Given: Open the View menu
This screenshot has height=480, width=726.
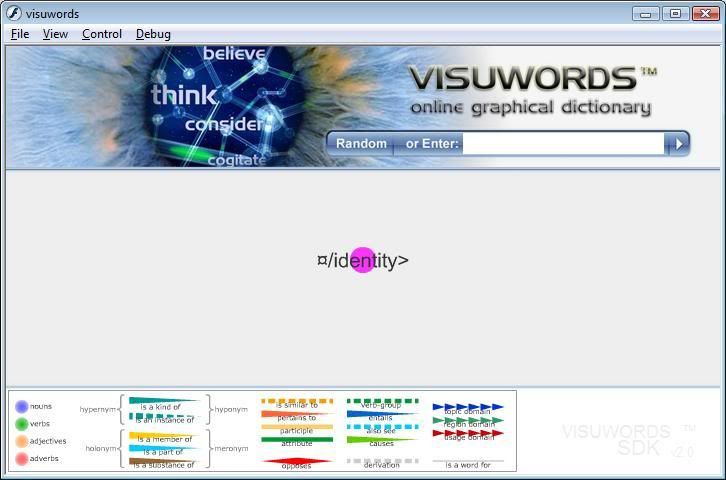Looking at the screenshot, I should [x=55, y=34].
